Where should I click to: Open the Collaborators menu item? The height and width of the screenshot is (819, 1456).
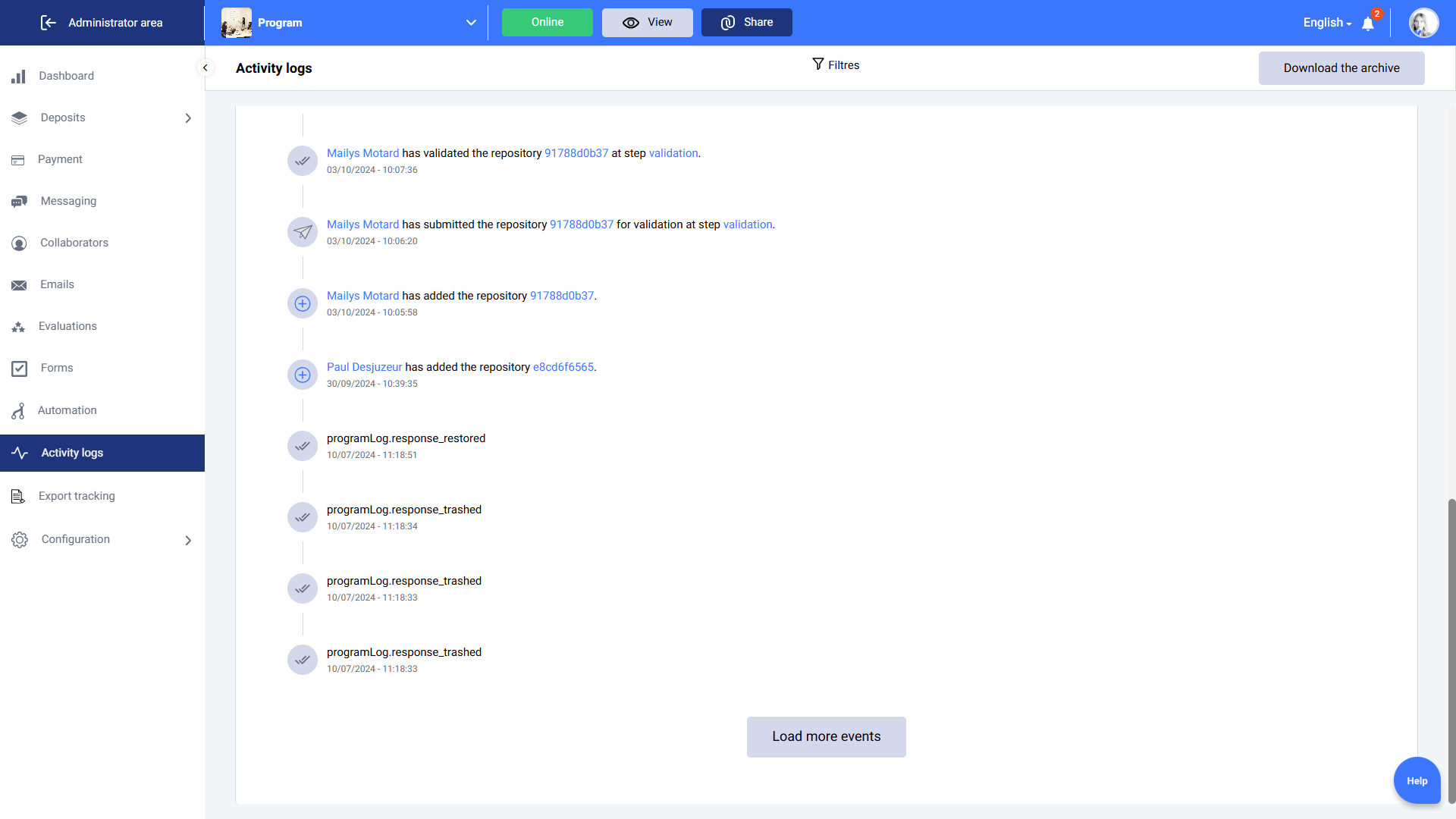click(102, 243)
